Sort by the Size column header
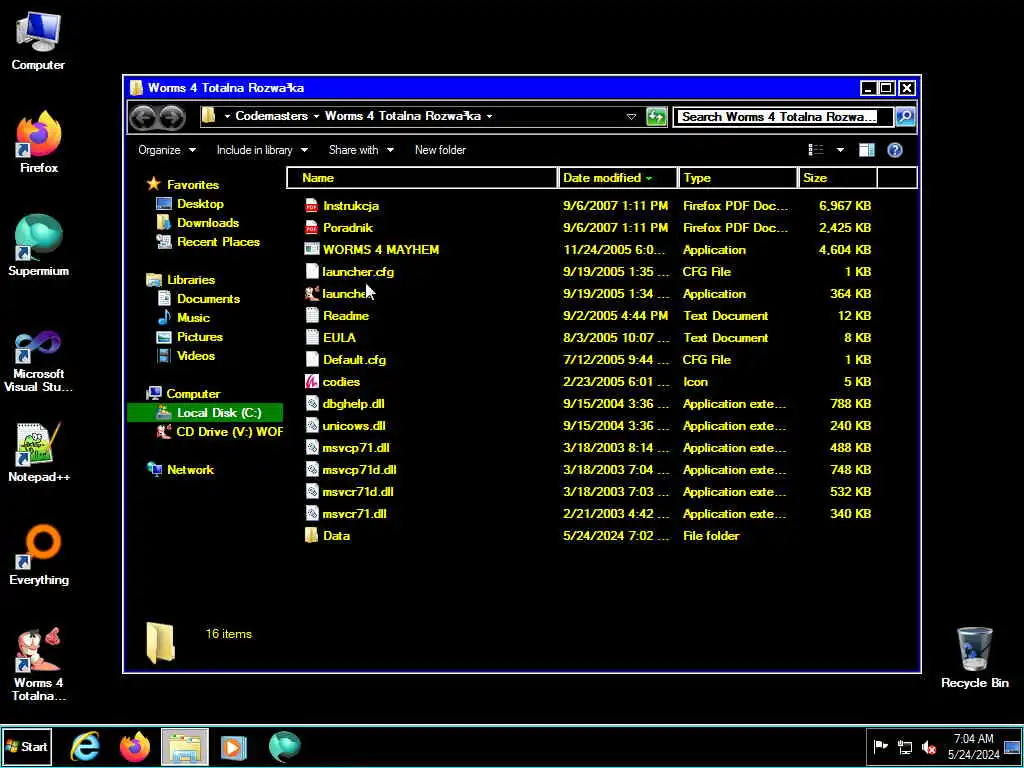This screenshot has height=768, width=1024. (838, 178)
